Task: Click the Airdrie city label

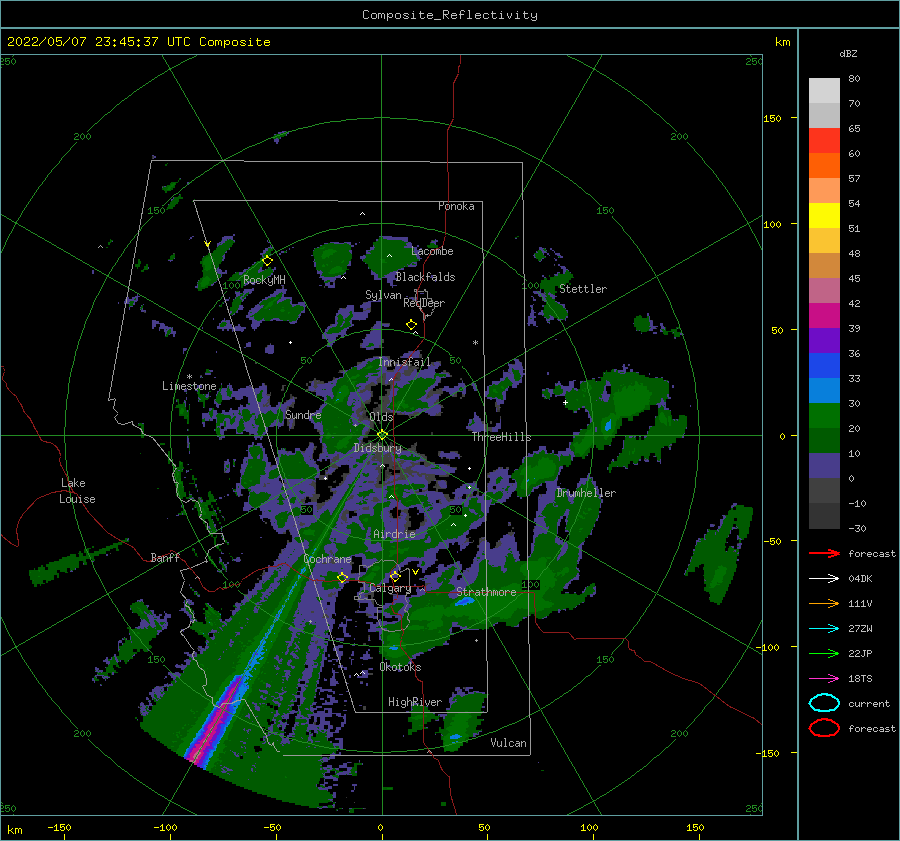Action: 394,534
